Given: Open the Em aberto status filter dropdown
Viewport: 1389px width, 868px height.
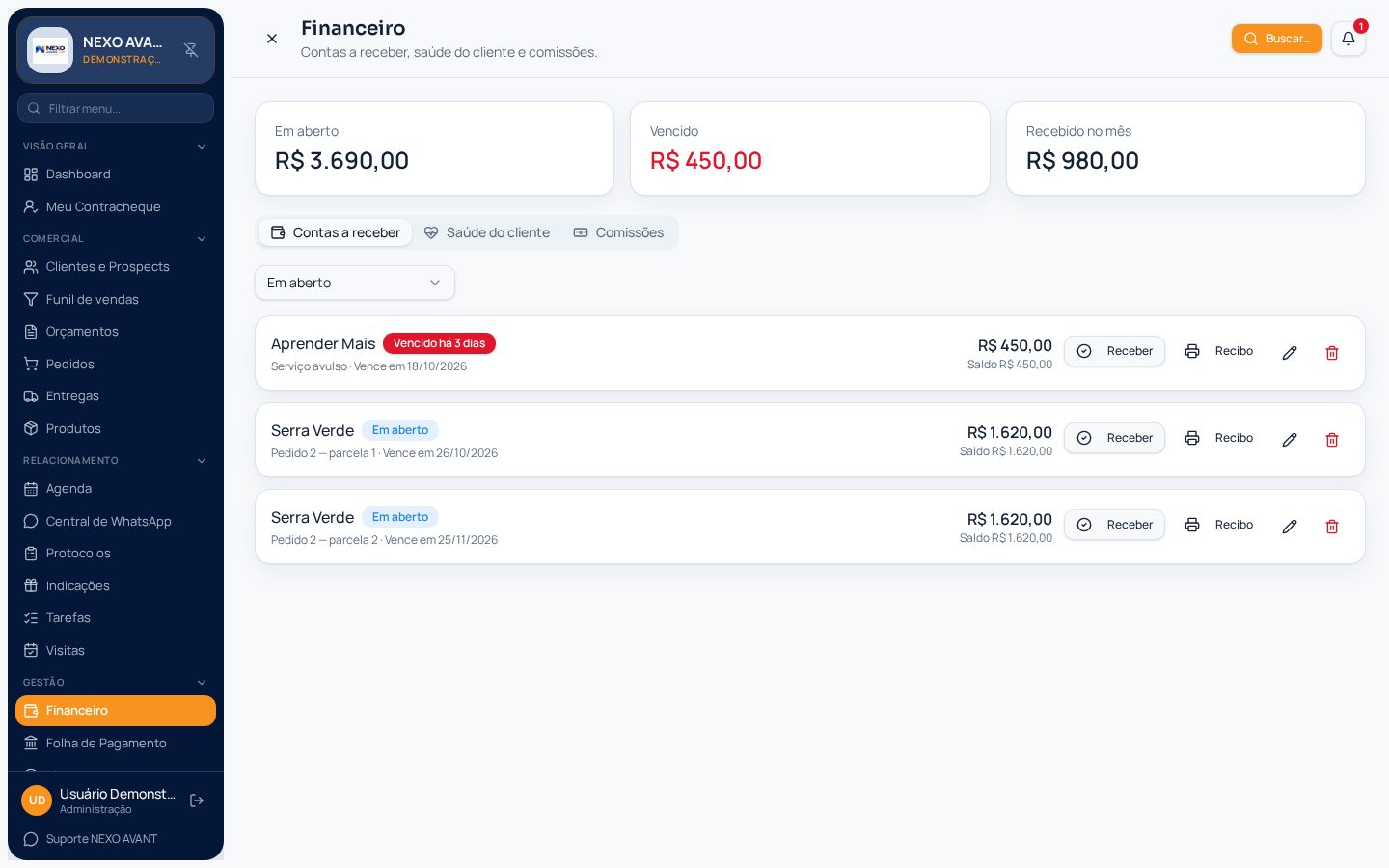Looking at the screenshot, I should pos(355,283).
